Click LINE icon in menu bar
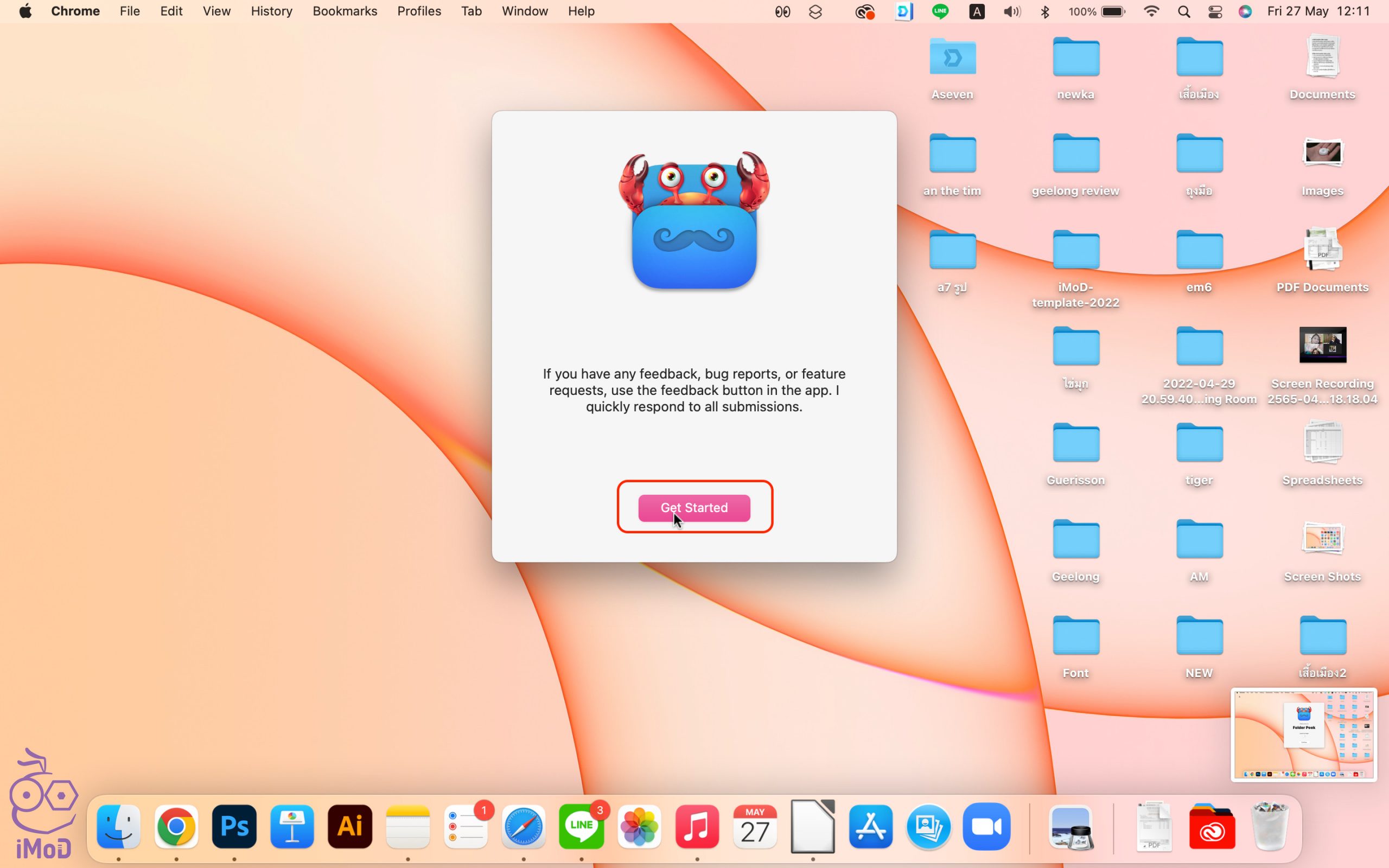The image size is (1389, 868). tap(940, 11)
